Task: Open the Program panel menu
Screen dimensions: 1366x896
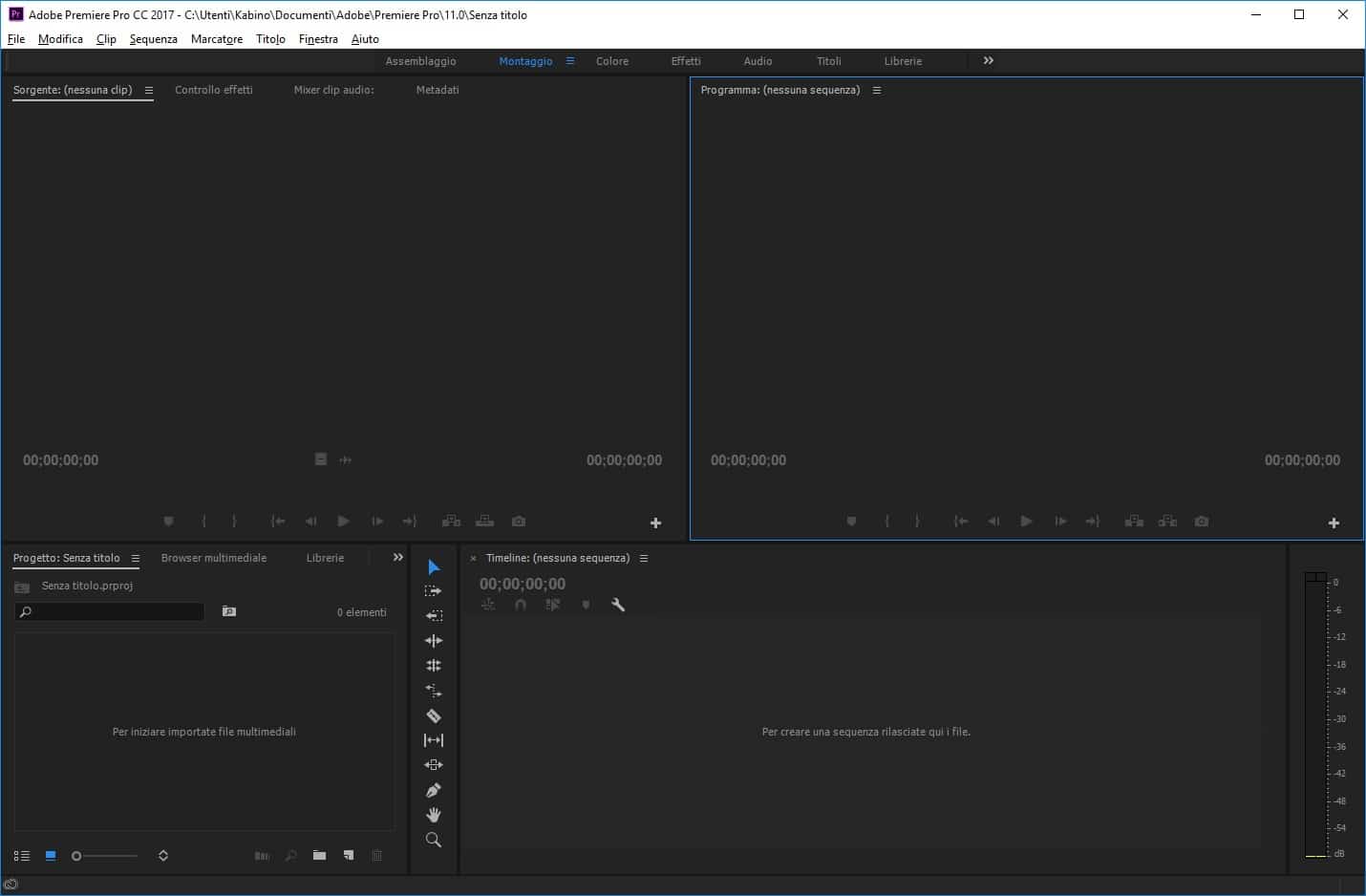Action: [877, 90]
